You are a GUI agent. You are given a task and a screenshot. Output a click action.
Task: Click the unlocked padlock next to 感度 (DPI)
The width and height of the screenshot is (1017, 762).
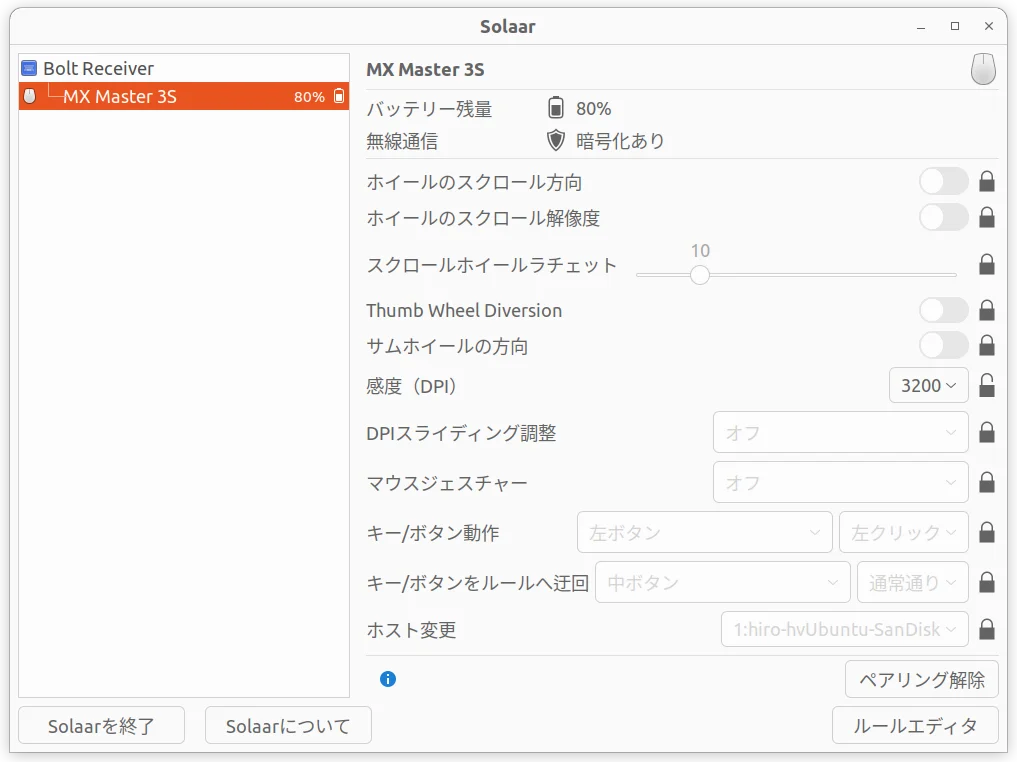pyautogui.click(x=987, y=385)
